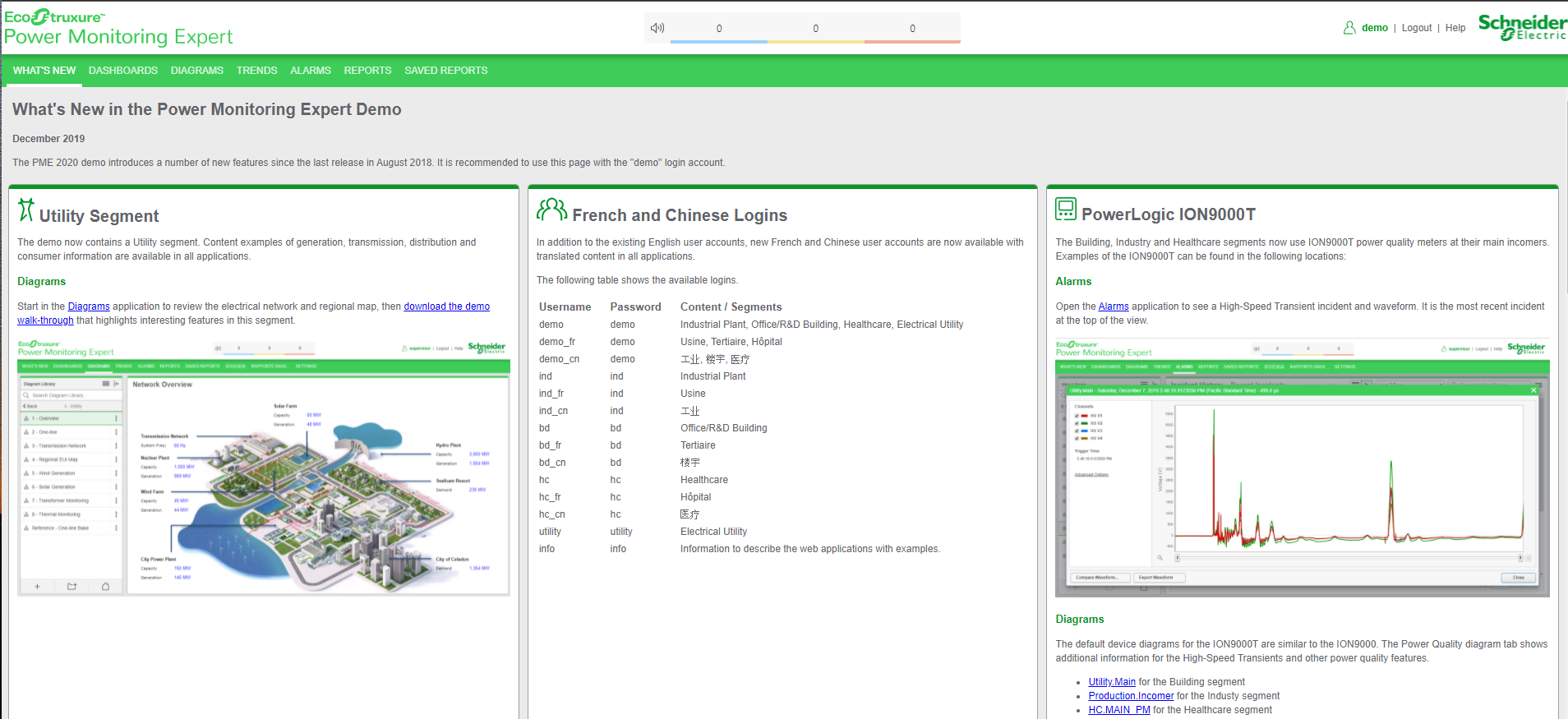The image size is (1568, 719).
Task: Click the ind_cn username cell
Action: pyautogui.click(x=553, y=411)
